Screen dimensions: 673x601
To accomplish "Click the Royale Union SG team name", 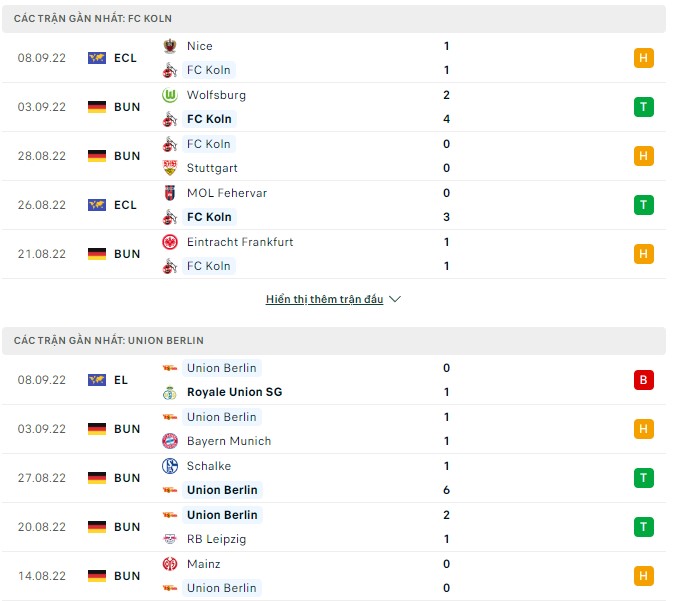I will [x=234, y=392].
